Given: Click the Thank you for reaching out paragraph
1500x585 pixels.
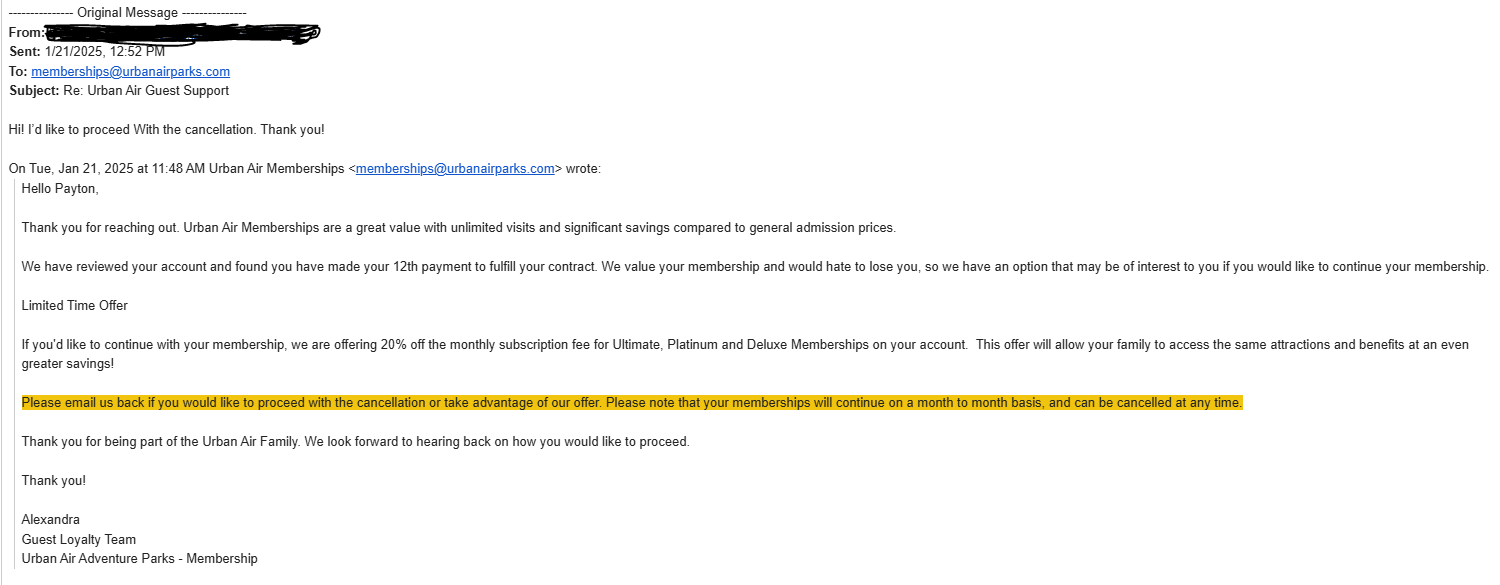Looking at the screenshot, I should click(x=458, y=227).
